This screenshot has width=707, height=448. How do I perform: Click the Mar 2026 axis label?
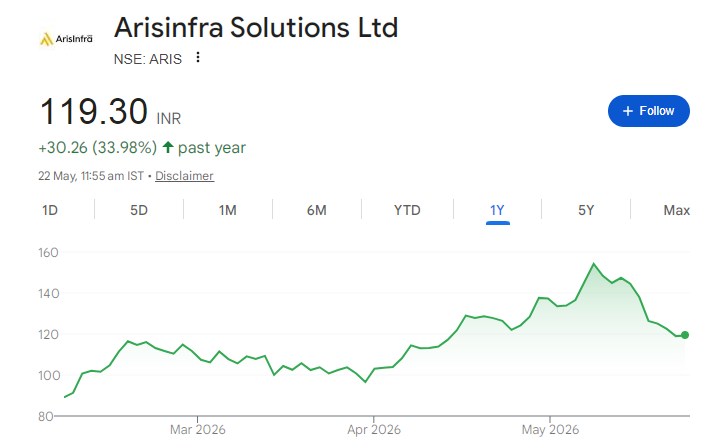click(x=197, y=430)
